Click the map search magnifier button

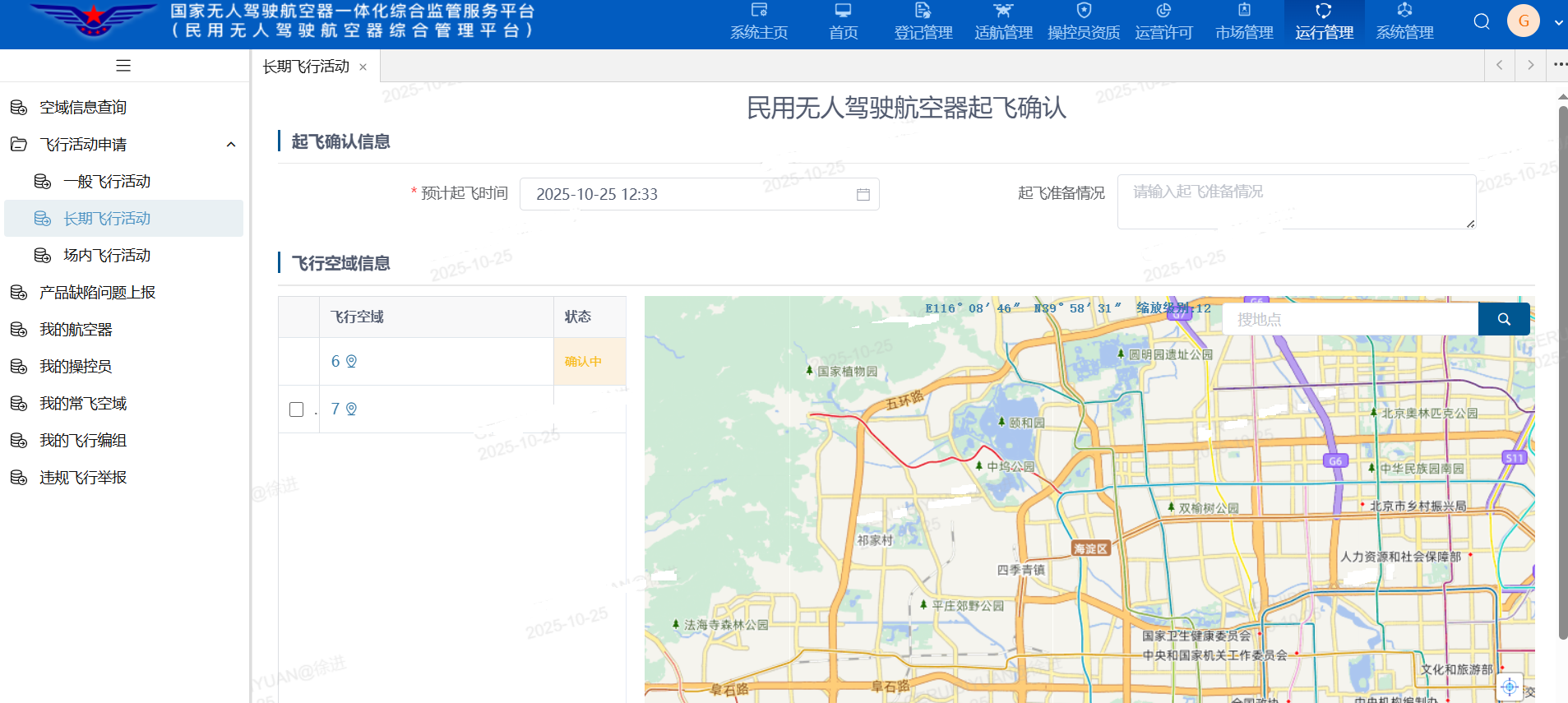click(1503, 319)
